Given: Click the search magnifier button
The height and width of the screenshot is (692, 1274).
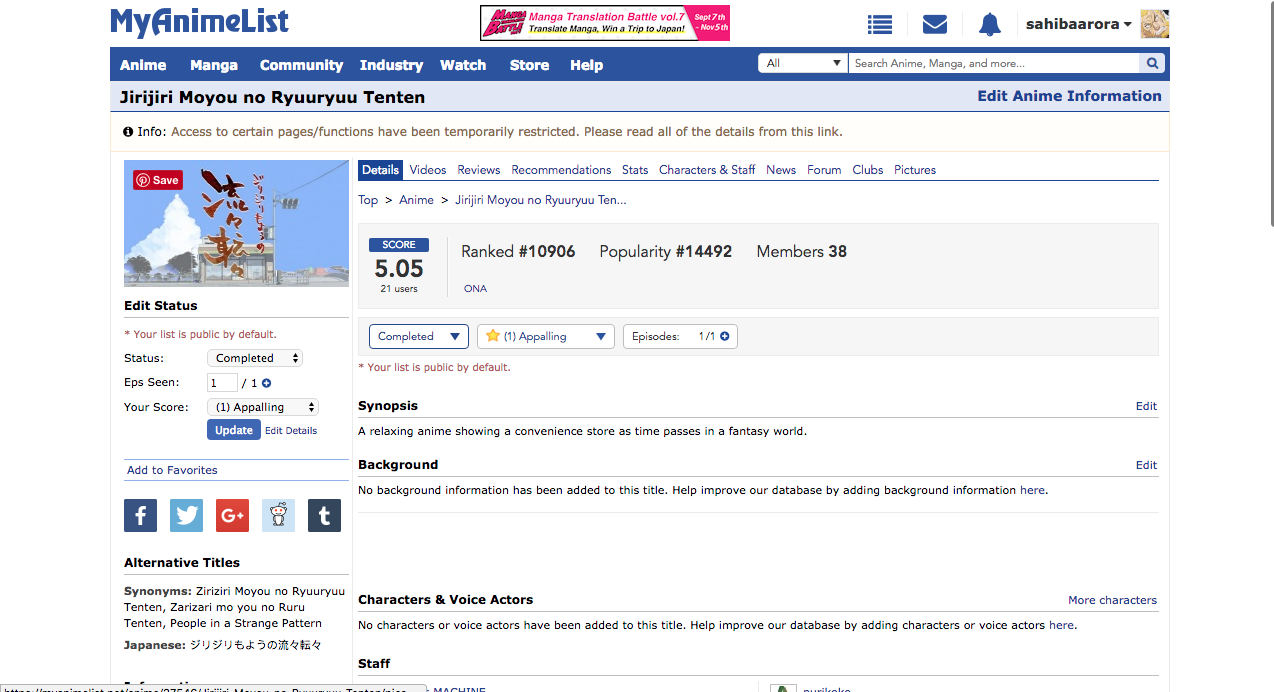Looking at the screenshot, I should (1153, 64).
